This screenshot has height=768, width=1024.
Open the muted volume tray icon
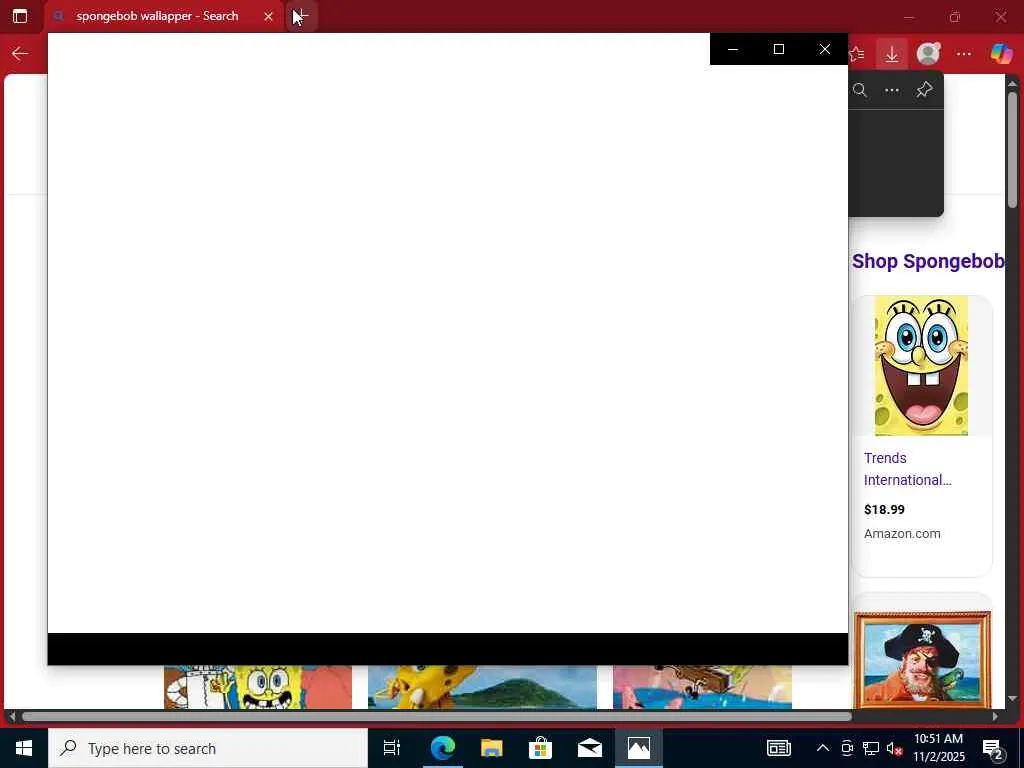coord(894,748)
